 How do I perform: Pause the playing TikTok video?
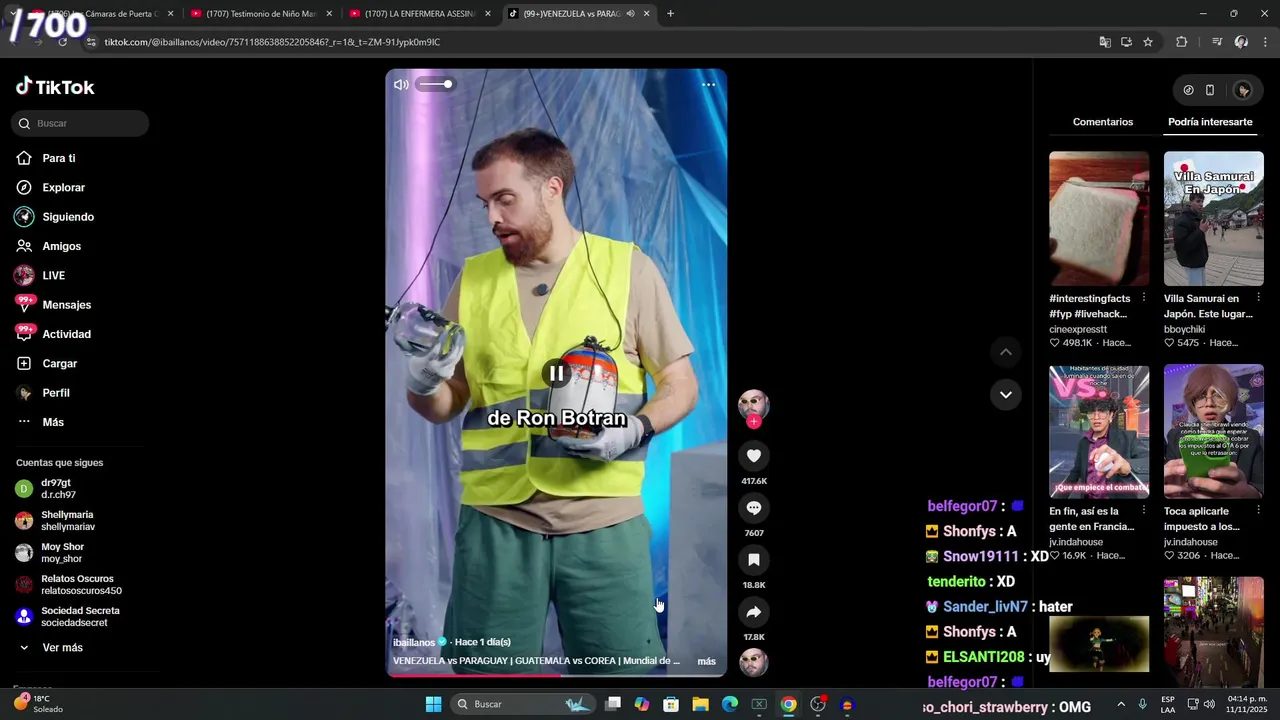coord(556,373)
